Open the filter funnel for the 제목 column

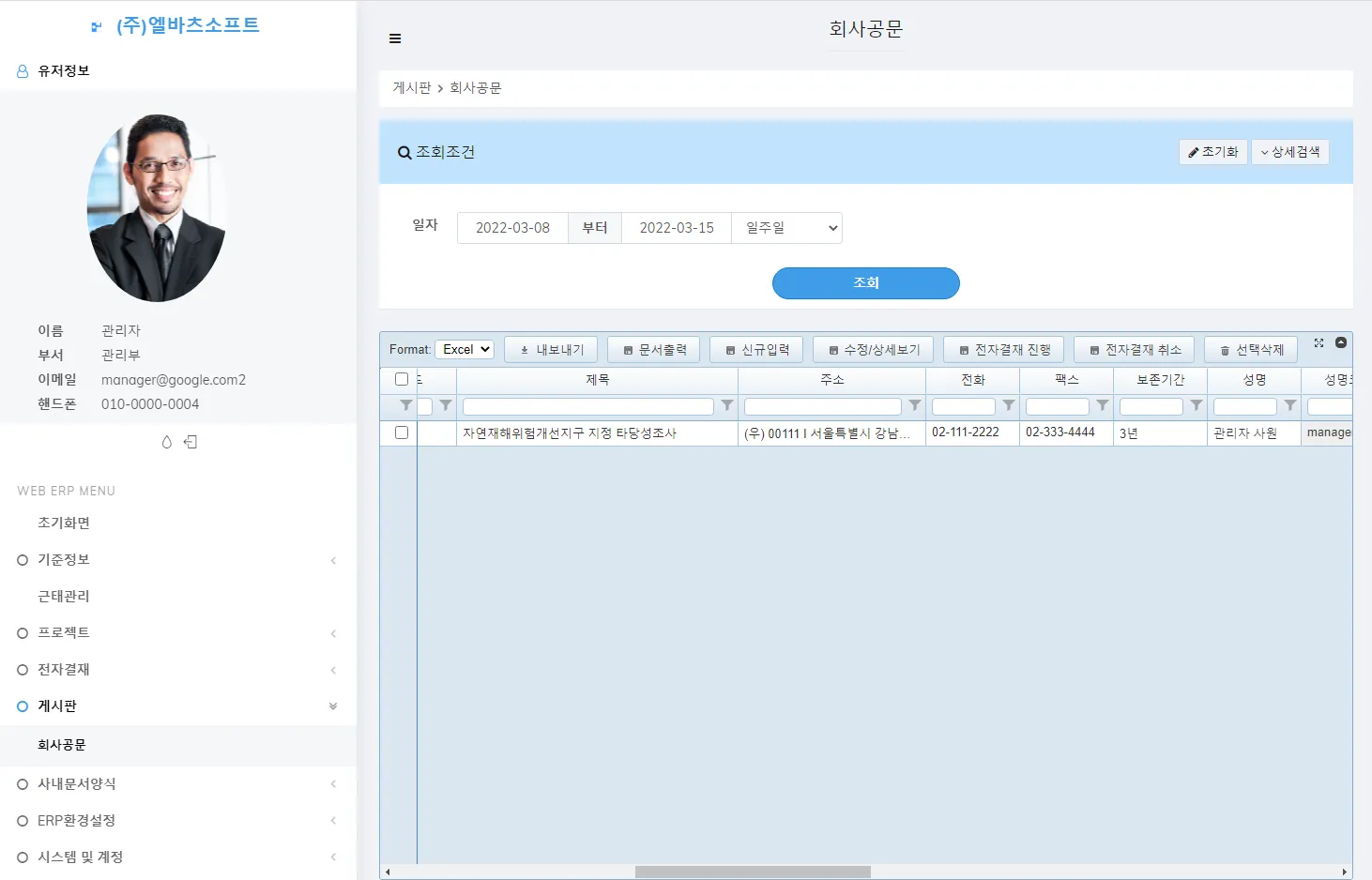[x=727, y=405]
